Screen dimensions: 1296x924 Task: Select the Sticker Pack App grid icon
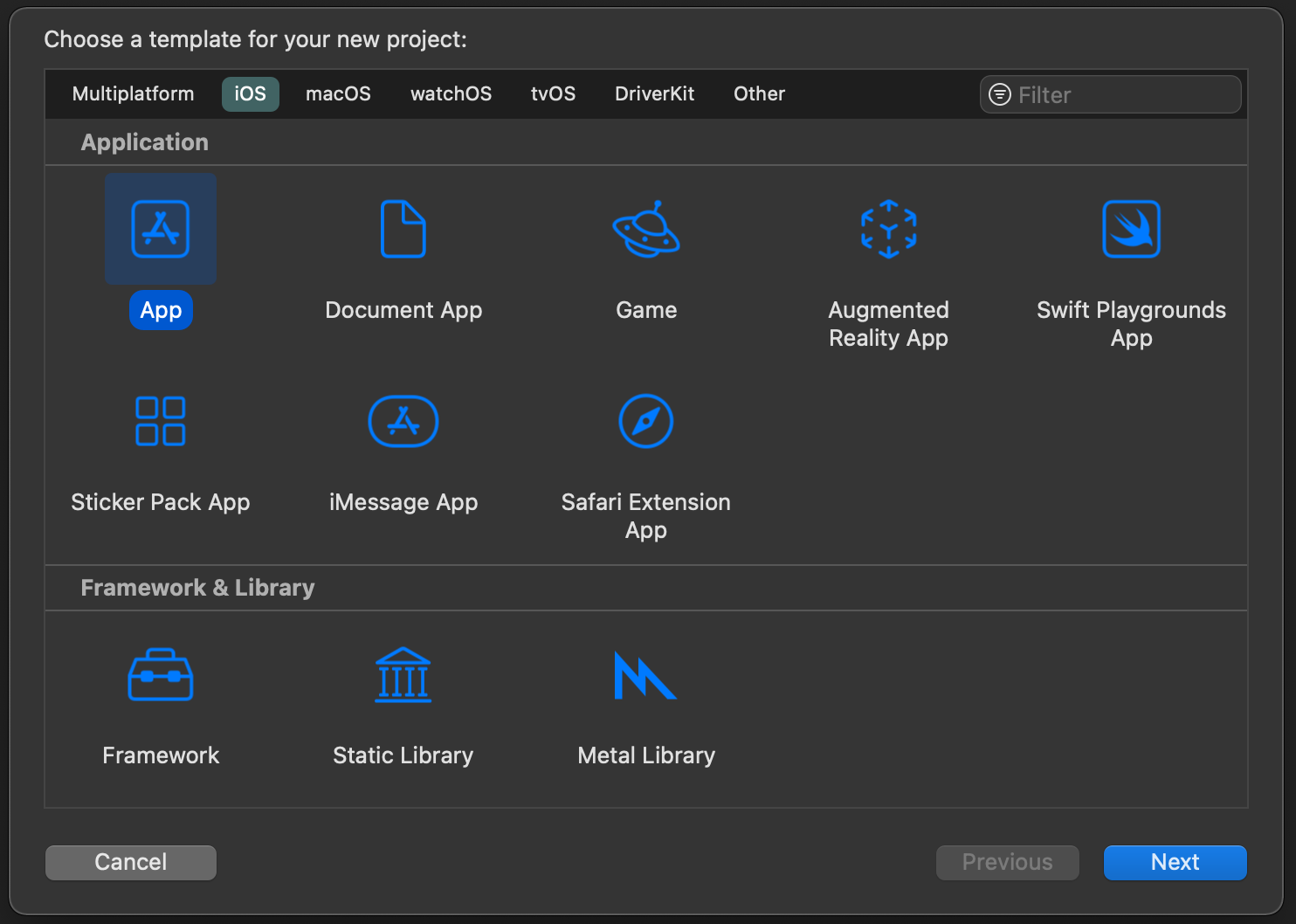coord(161,421)
